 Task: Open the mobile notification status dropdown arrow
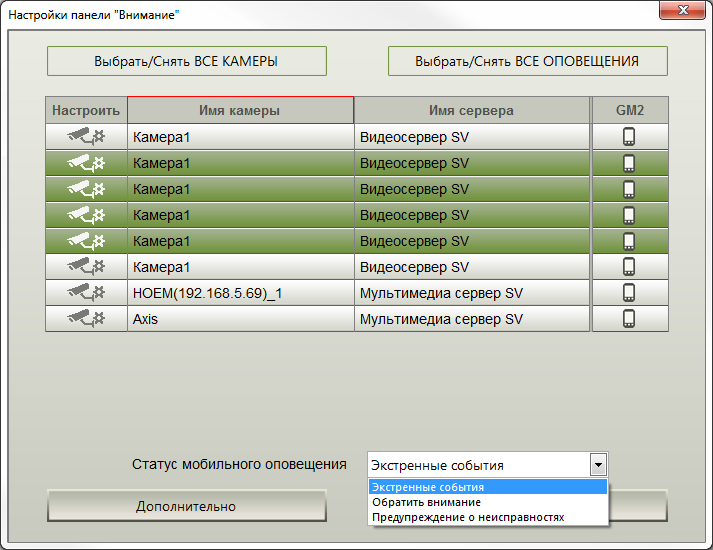(x=598, y=465)
